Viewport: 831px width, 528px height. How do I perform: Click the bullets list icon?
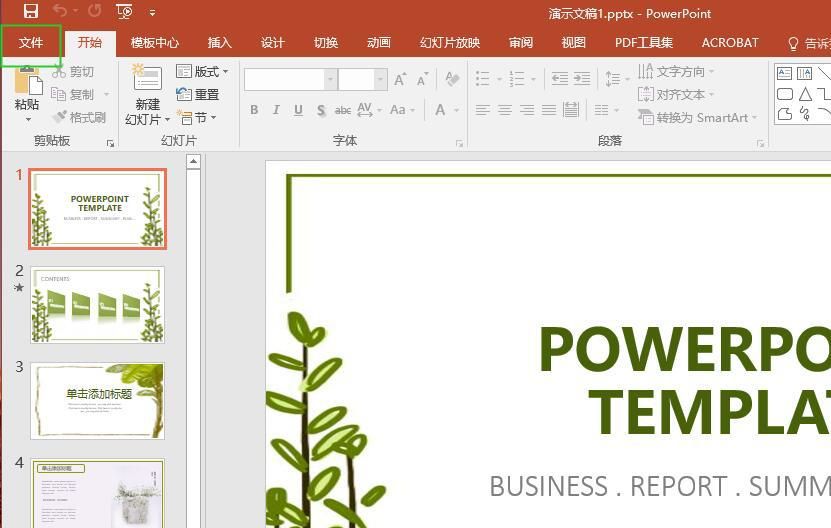[x=482, y=79]
